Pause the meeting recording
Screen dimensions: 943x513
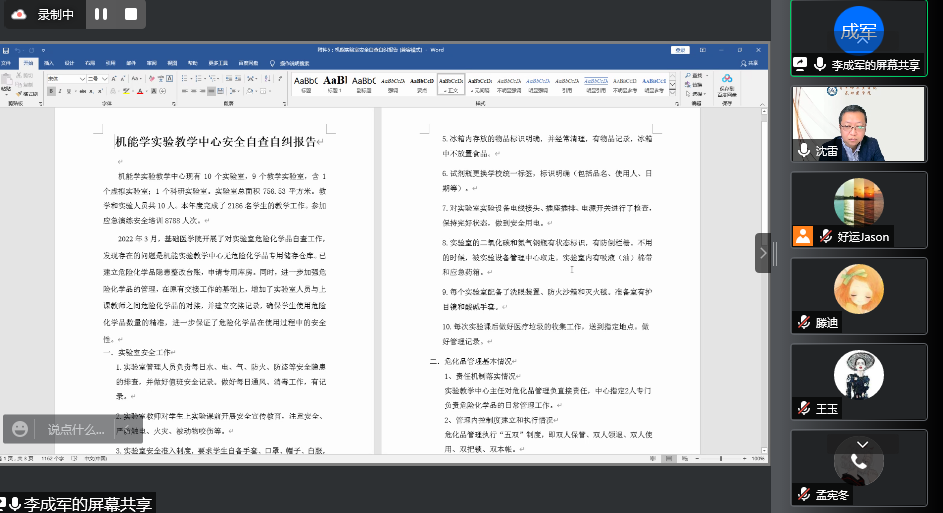[x=100, y=14]
